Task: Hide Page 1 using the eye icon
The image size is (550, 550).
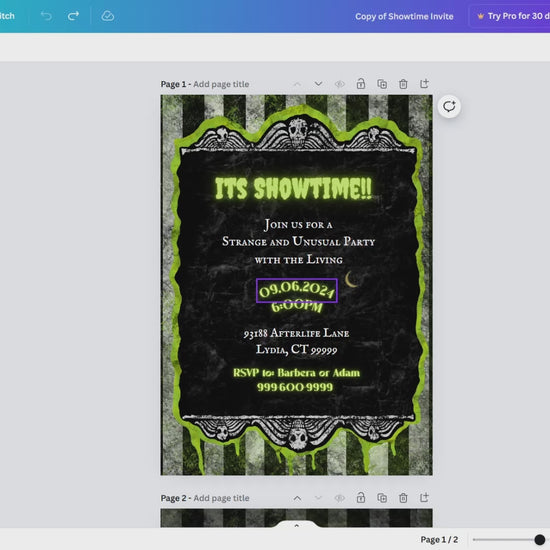Action: click(x=340, y=84)
